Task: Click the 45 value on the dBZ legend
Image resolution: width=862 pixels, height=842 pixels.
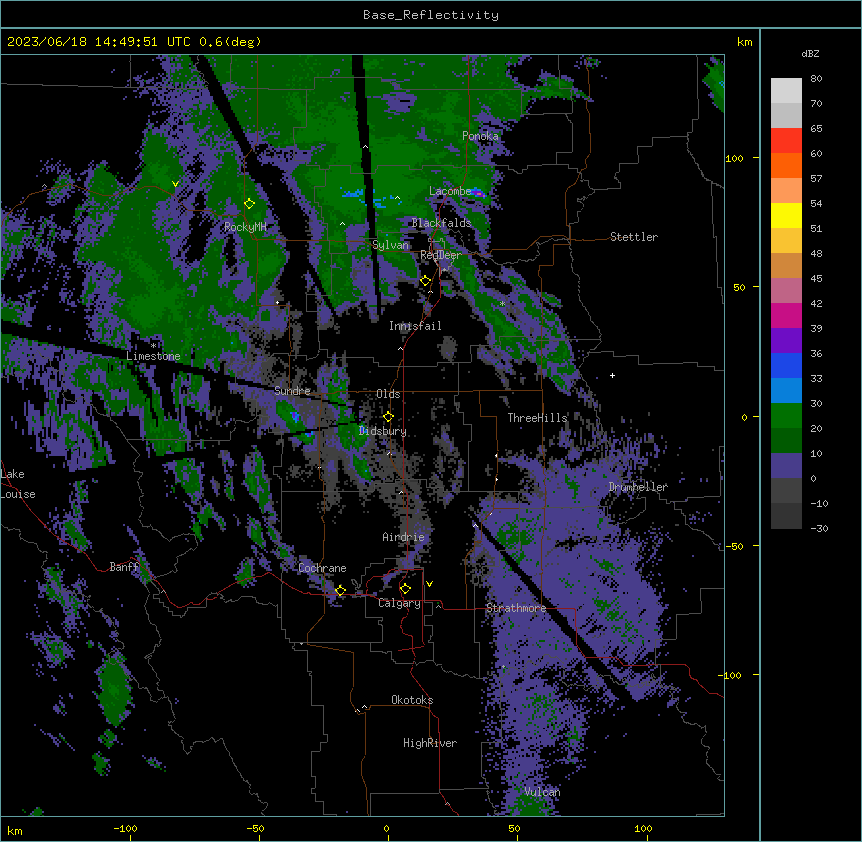Action: [x=816, y=278]
